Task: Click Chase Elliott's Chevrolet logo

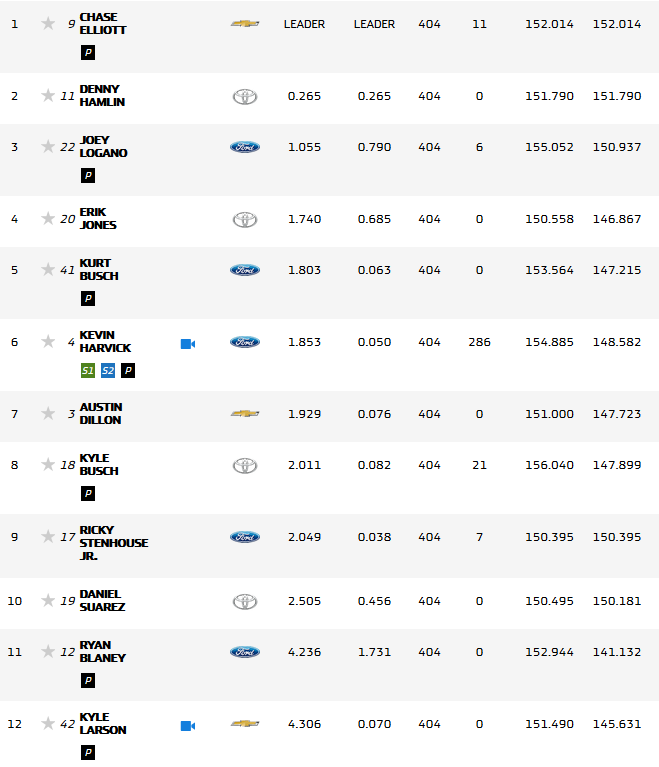Action: tap(245, 23)
